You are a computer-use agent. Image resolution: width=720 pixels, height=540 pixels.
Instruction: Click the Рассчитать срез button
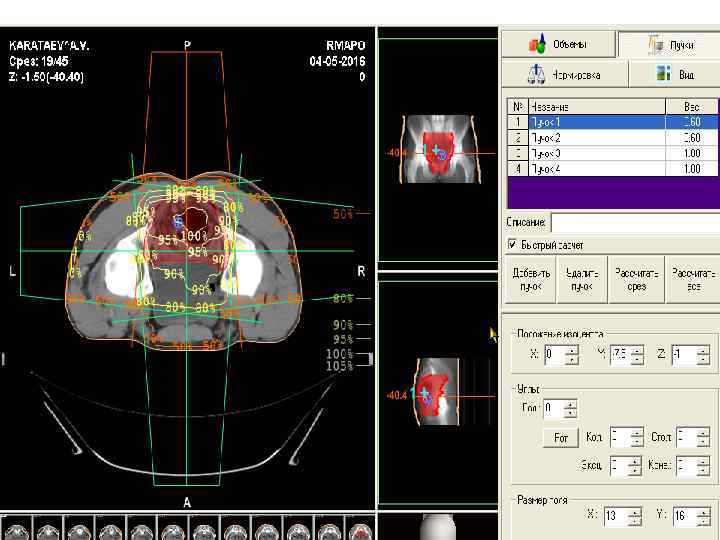(x=636, y=280)
